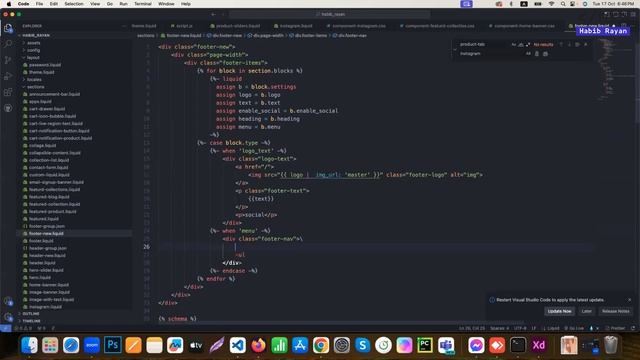Open footer-new.liquid in the explorer tree
This screenshot has width=640, height=360.
click(x=46, y=233)
